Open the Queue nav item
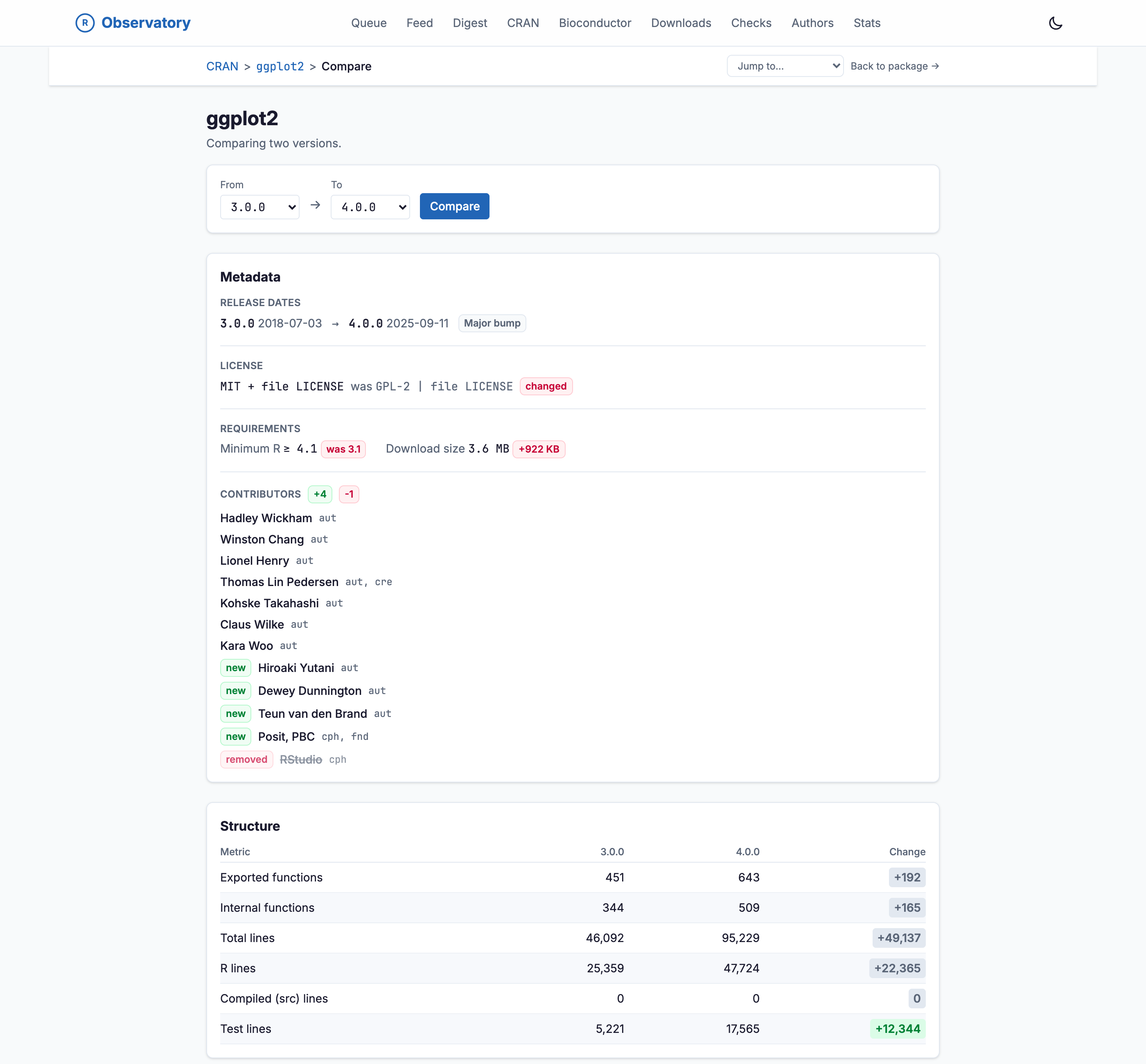 (x=369, y=23)
